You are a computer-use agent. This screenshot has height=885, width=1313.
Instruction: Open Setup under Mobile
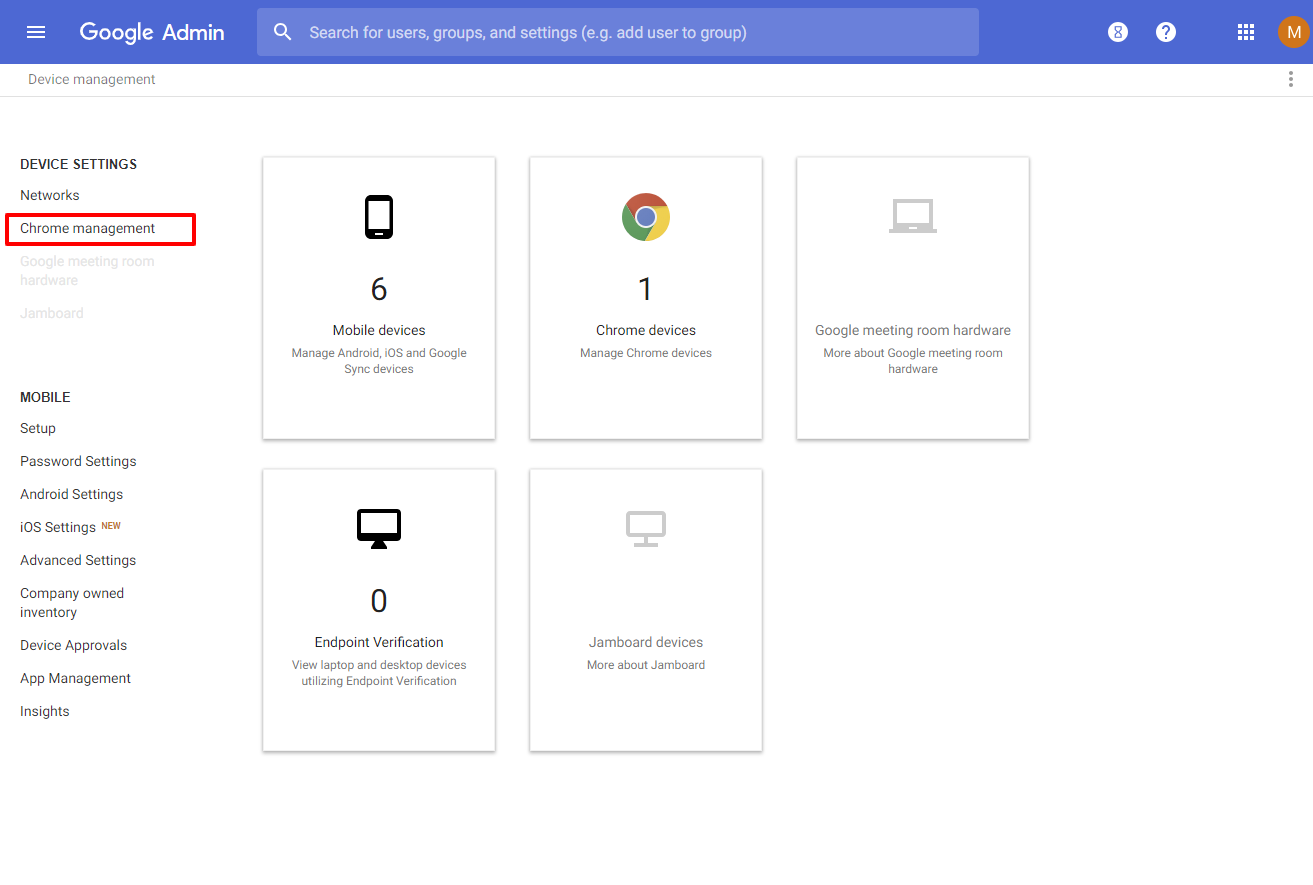coord(38,428)
